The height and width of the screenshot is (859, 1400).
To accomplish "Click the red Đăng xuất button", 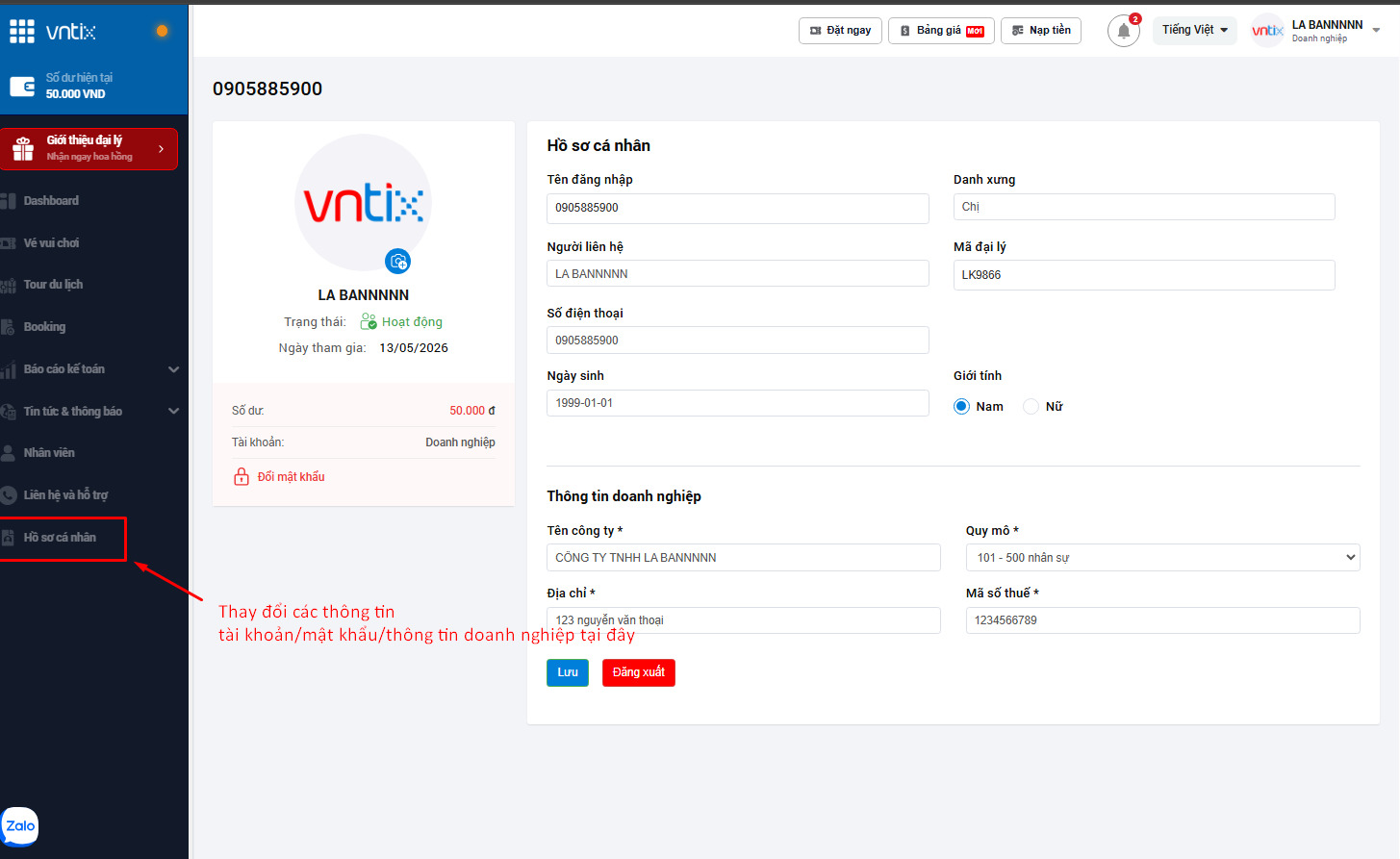I will tap(639, 672).
